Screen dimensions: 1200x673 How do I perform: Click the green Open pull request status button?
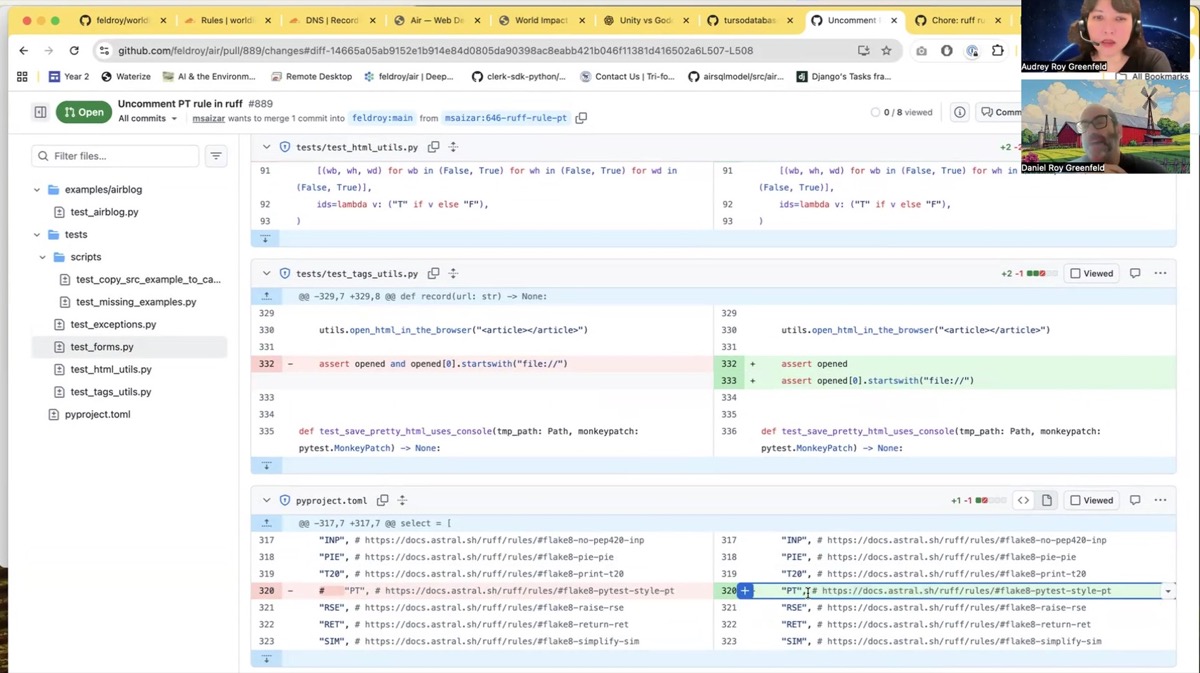click(x=83, y=111)
